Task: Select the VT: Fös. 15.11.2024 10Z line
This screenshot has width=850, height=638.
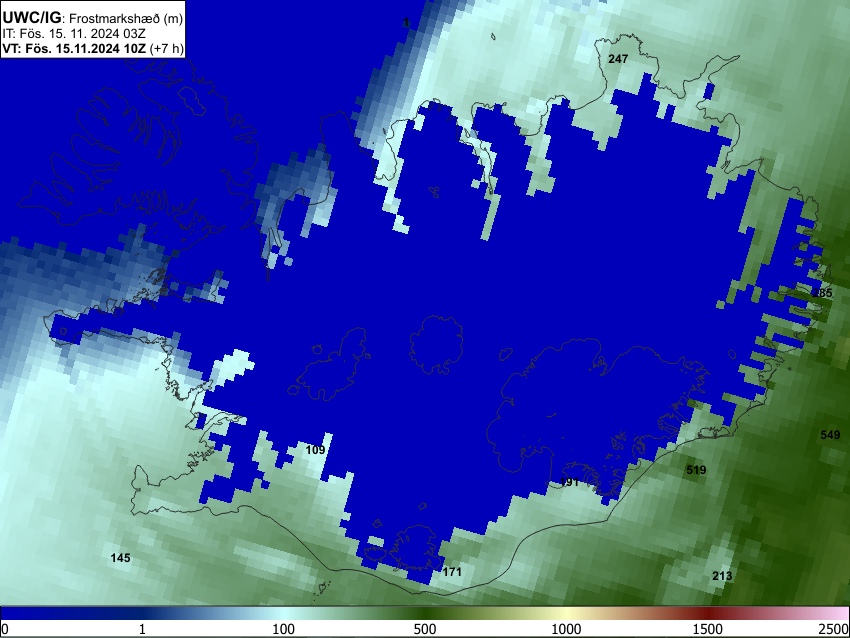Action: tap(93, 48)
